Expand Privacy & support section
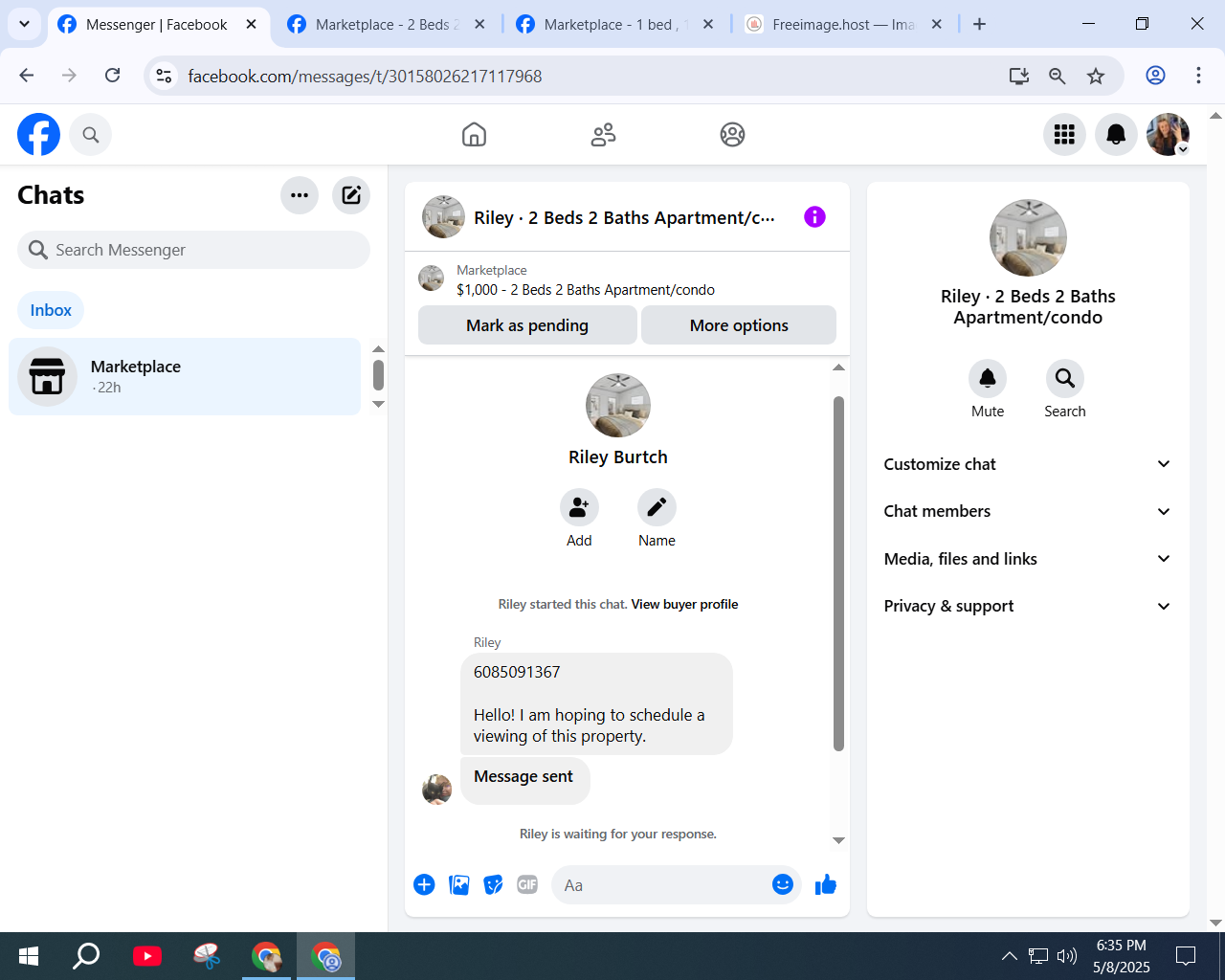 pyautogui.click(x=1028, y=606)
